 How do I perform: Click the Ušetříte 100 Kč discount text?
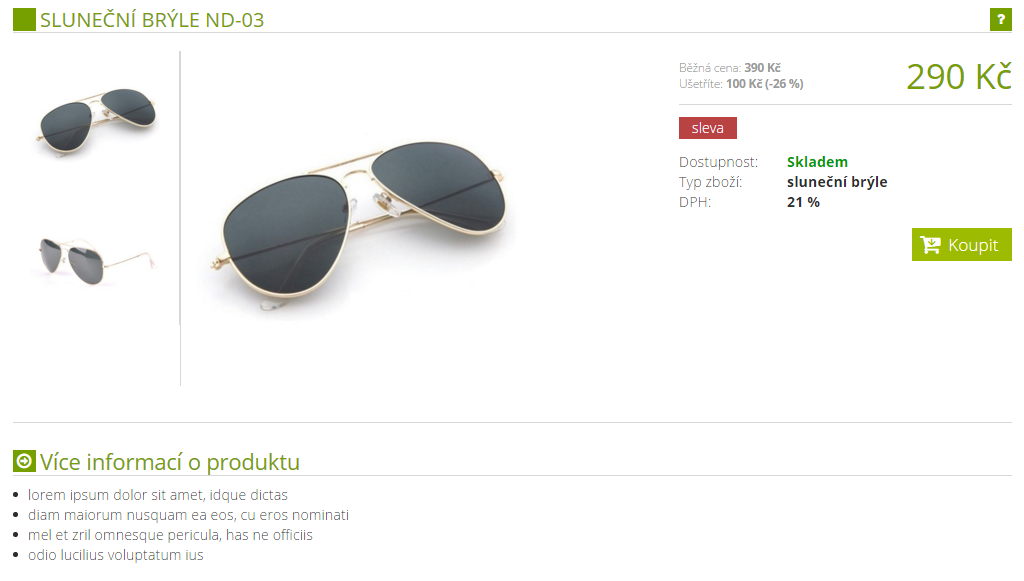pyautogui.click(x=741, y=84)
